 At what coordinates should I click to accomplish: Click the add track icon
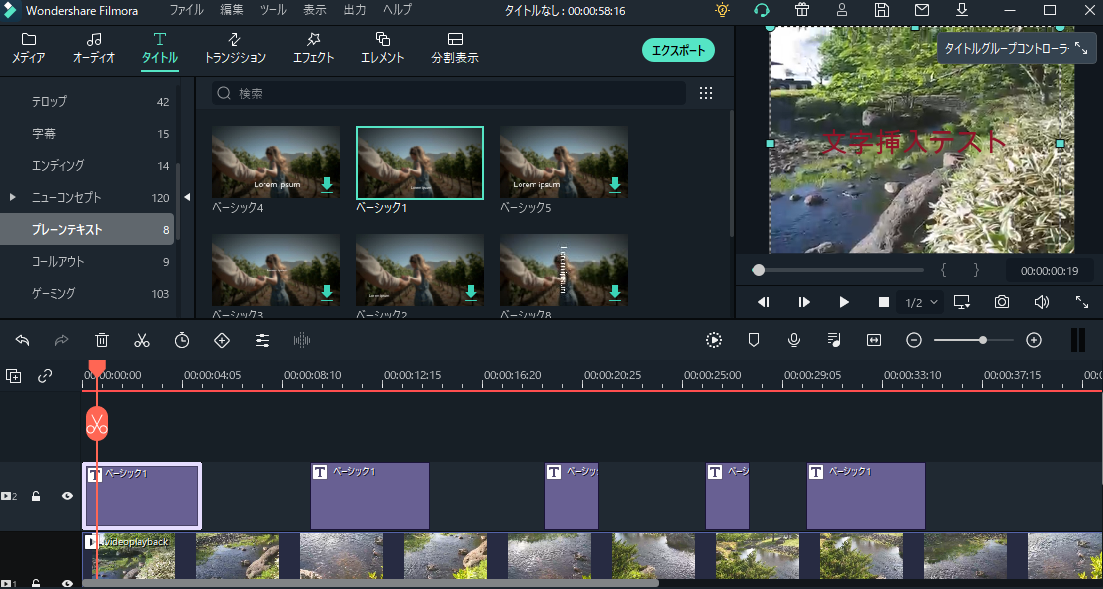[13, 376]
